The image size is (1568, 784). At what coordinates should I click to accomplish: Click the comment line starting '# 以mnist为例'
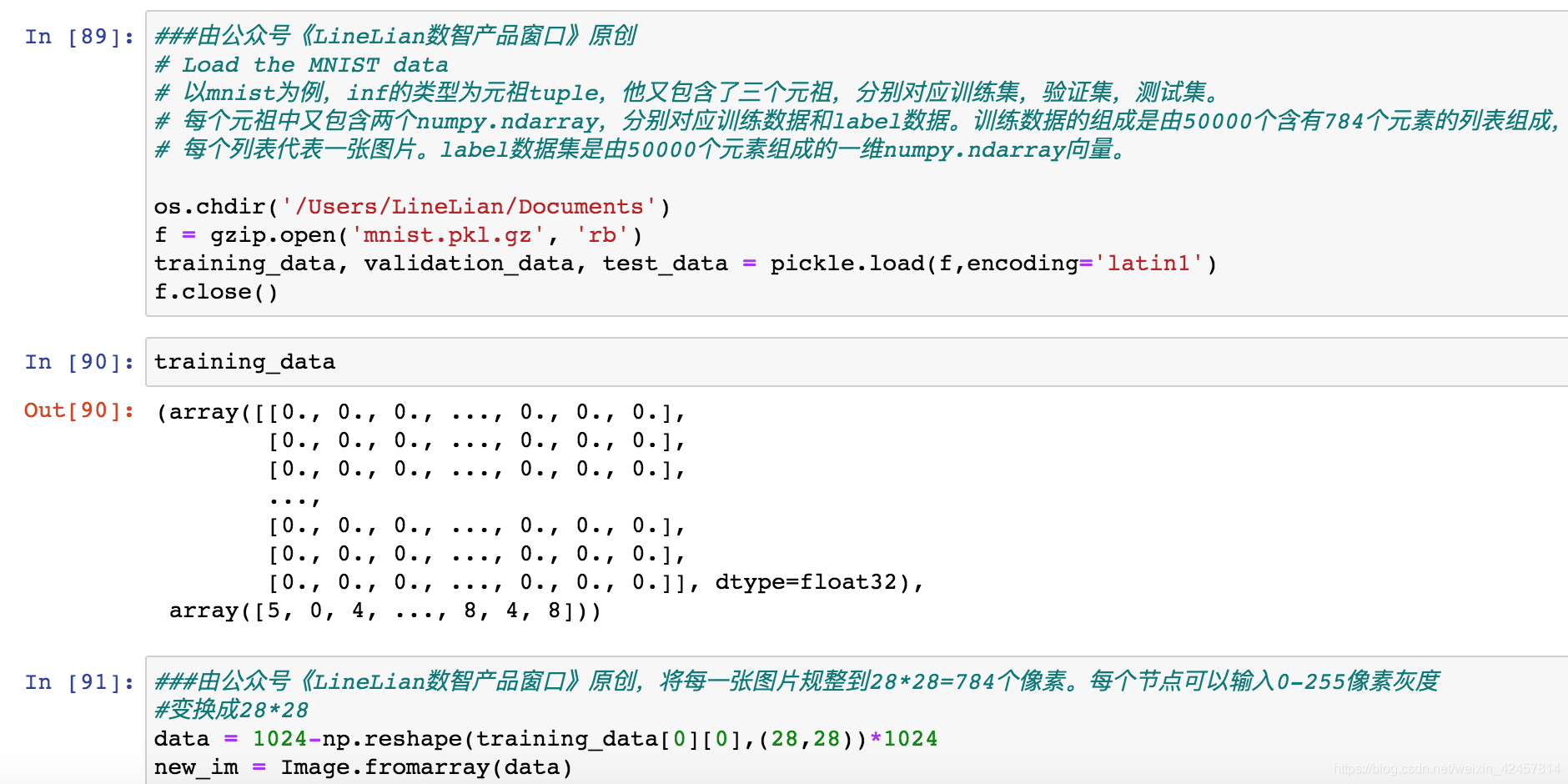click(x=688, y=93)
